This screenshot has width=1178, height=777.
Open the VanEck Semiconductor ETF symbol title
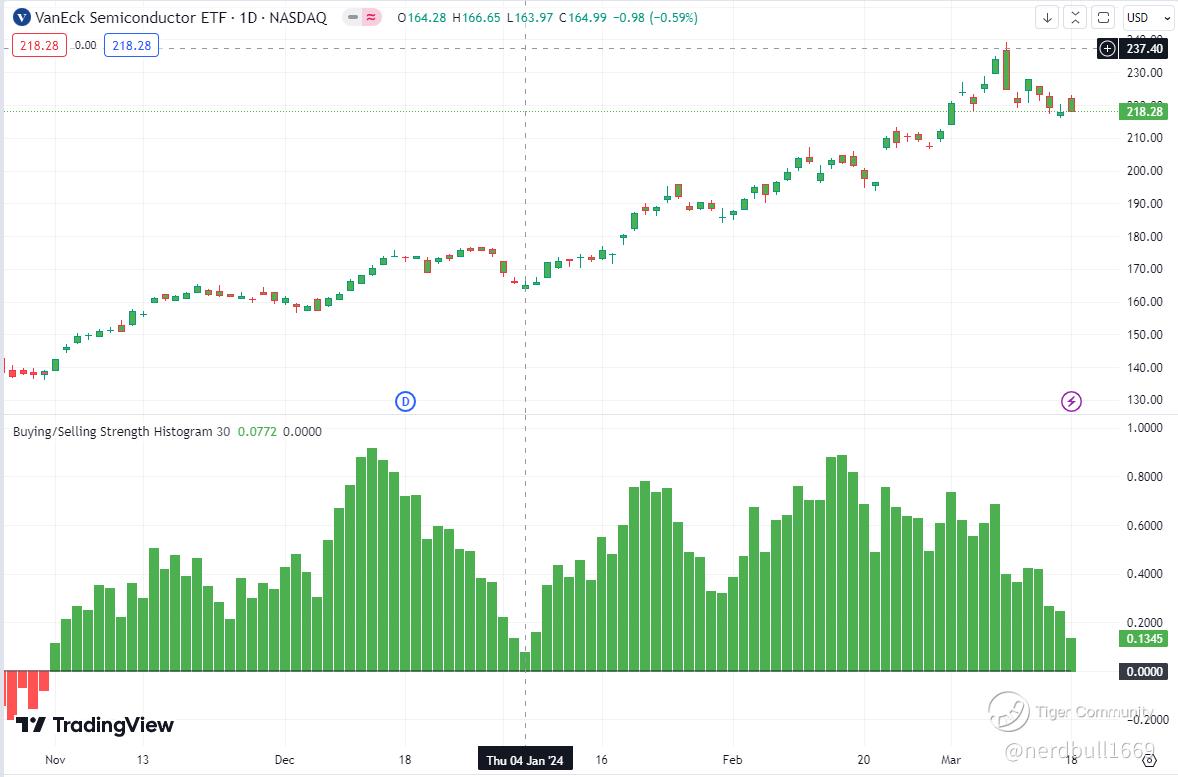pos(181,17)
